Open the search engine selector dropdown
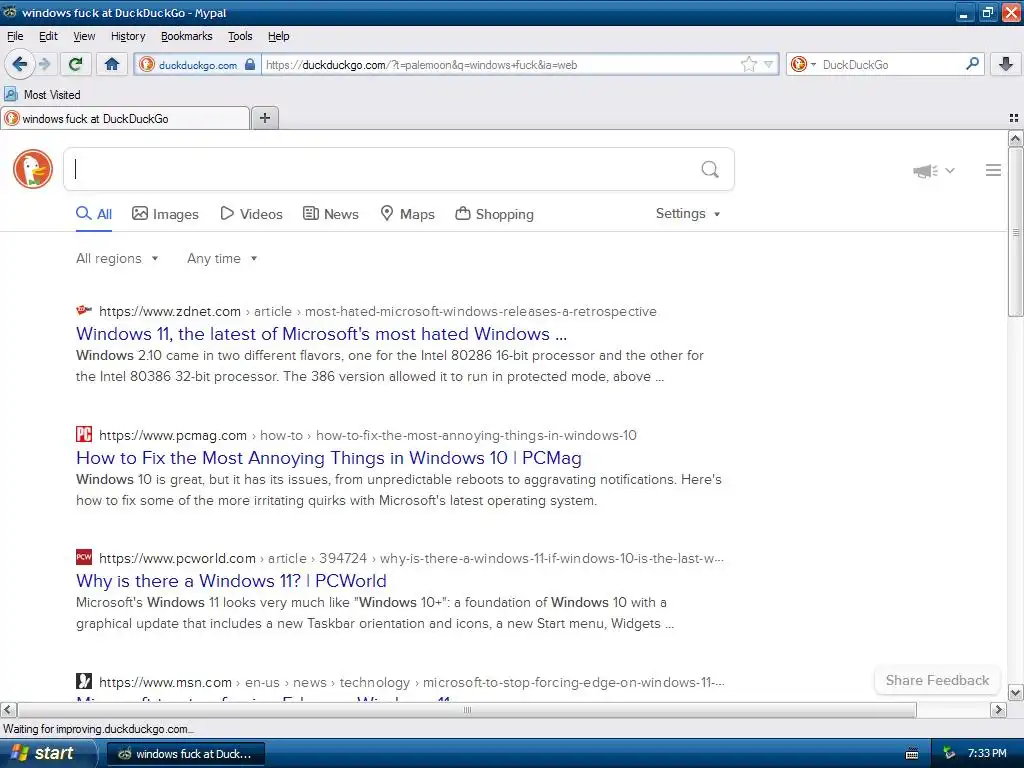The width and height of the screenshot is (1024, 768). click(x=803, y=64)
